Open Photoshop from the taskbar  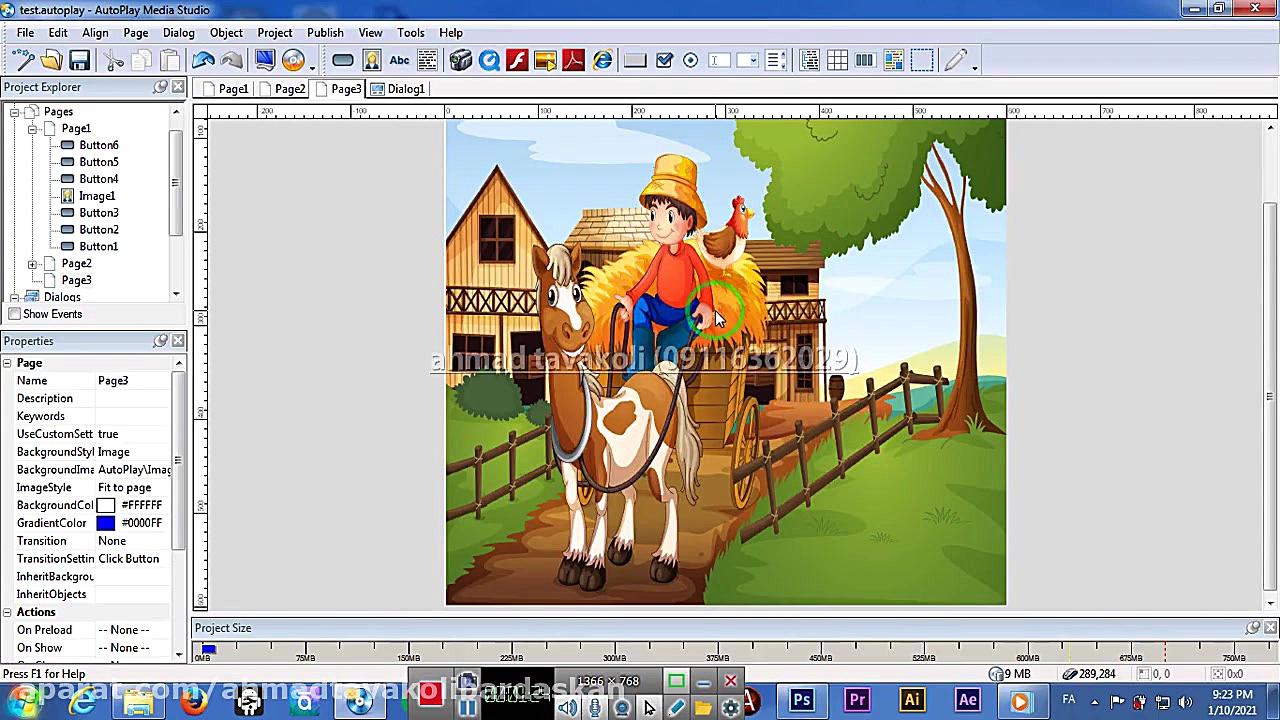click(802, 700)
